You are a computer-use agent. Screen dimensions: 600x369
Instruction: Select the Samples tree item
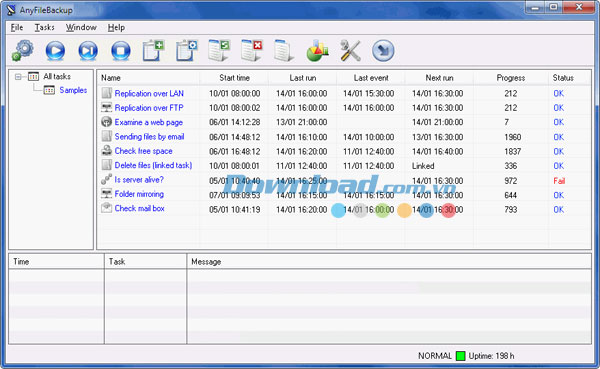coord(73,90)
